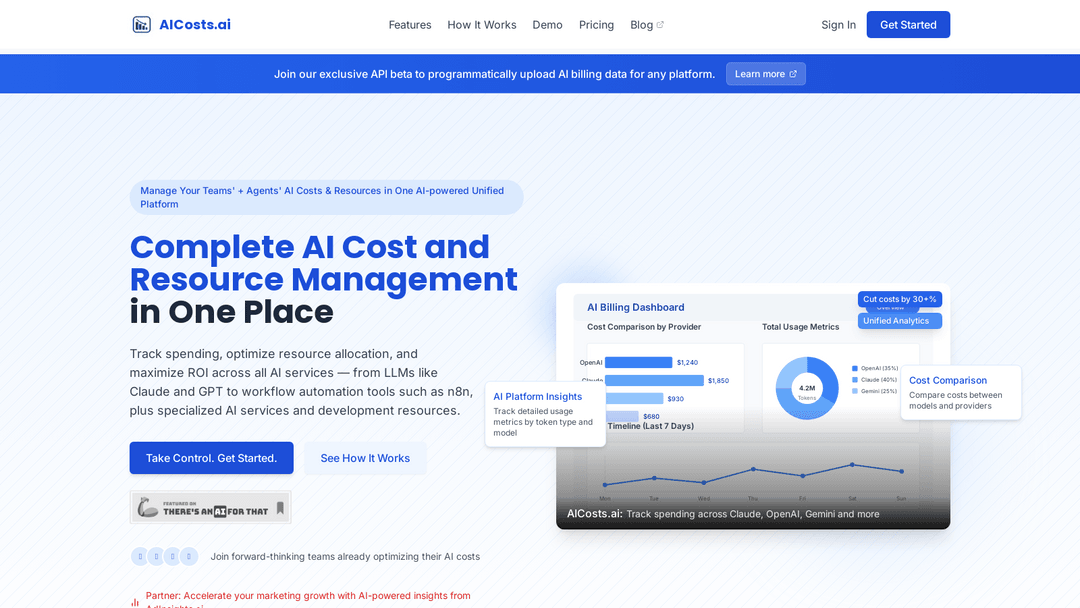
Task: Click the AI Platform Insights card
Action: pyautogui.click(x=546, y=414)
